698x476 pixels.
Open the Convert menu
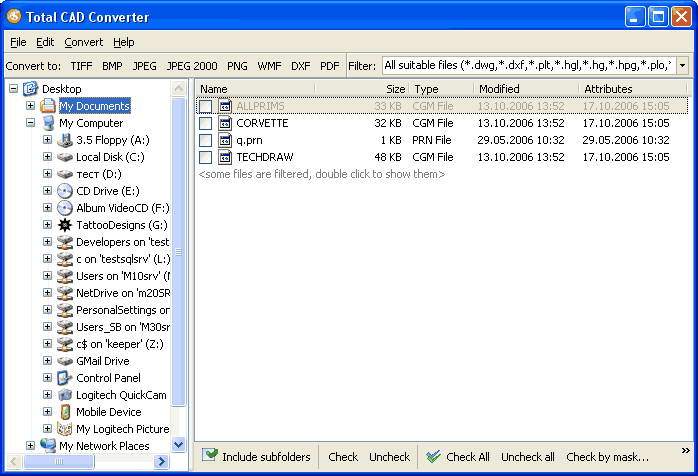[x=84, y=42]
